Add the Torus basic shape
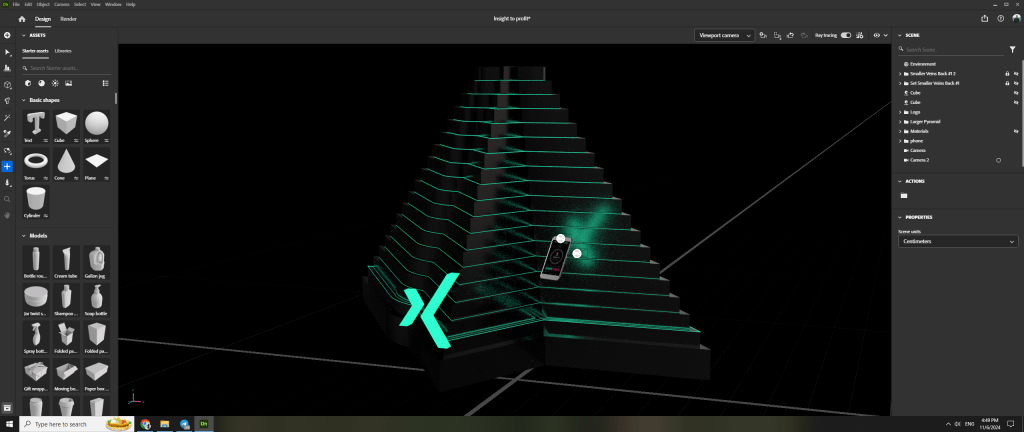The height and width of the screenshot is (432, 1024). point(36,161)
